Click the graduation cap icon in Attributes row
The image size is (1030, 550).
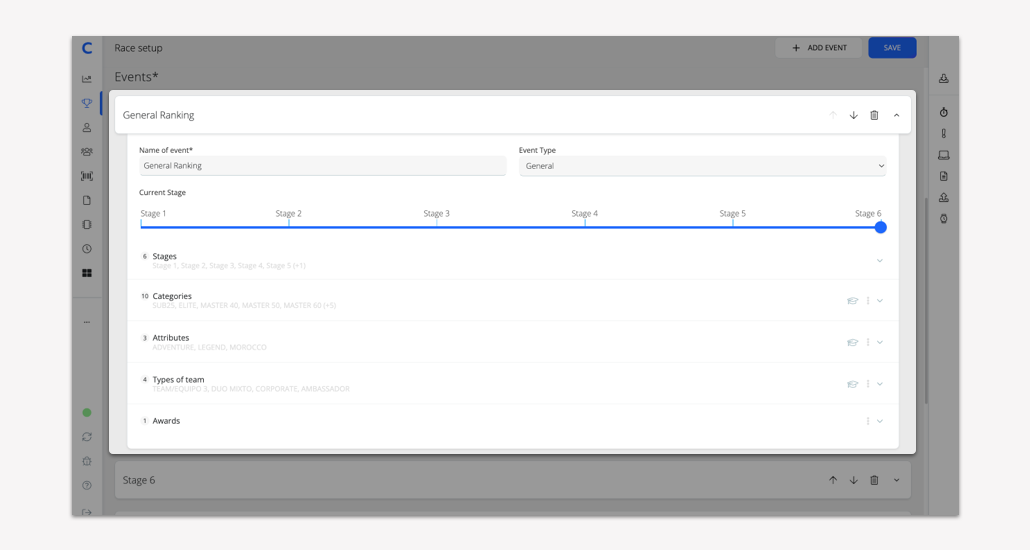click(852, 342)
